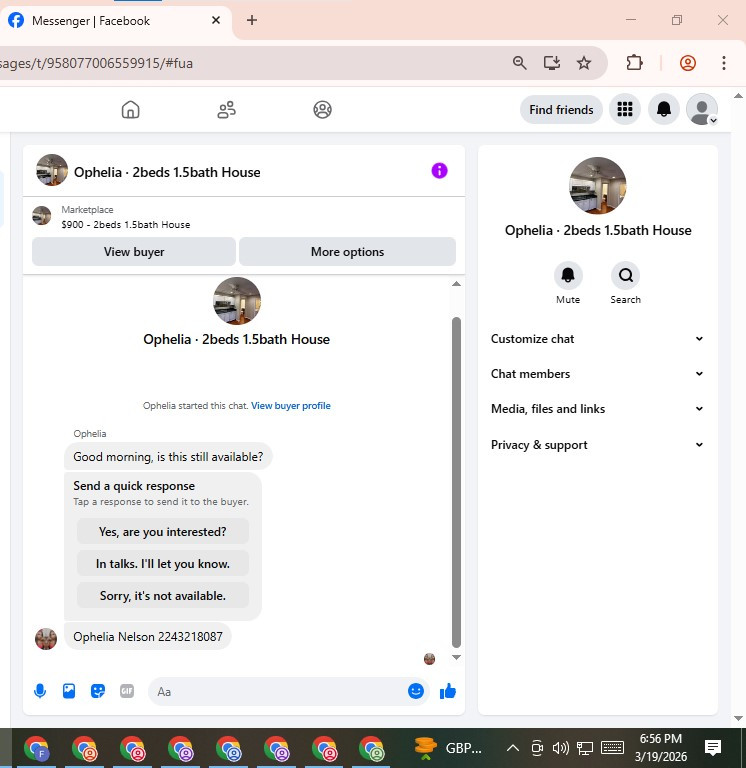Click the touch keyboard tray icon
The image size is (746, 768).
tap(612, 748)
